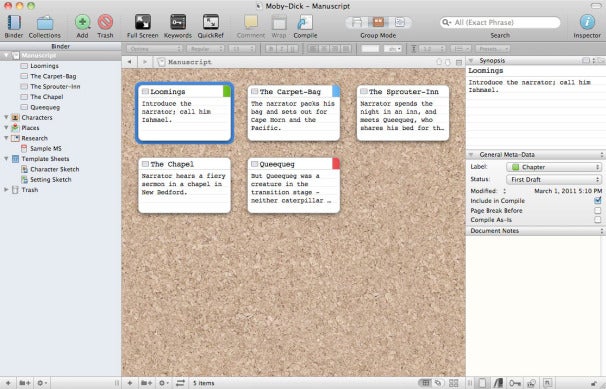Image resolution: width=606 pixels, height=389 pixels.
Task: Select The Sprouter-Inn index card
Action: point(403,113)
